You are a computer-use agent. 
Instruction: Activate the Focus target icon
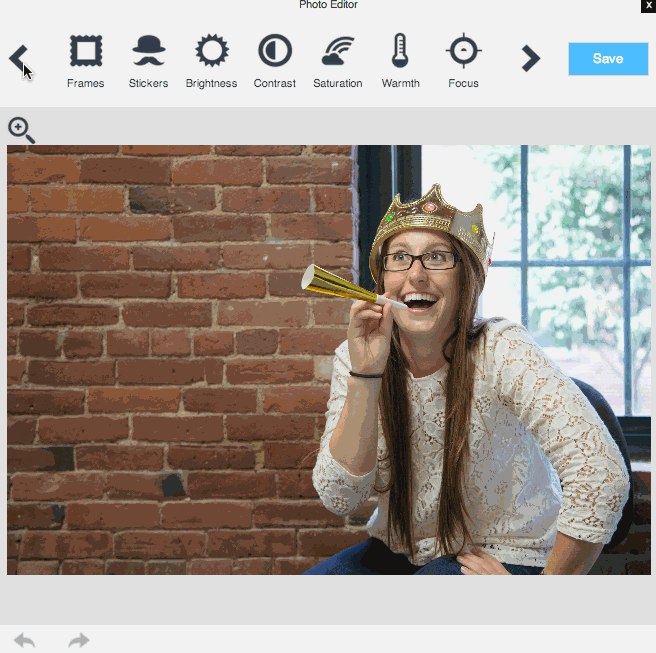coord(463,50)
